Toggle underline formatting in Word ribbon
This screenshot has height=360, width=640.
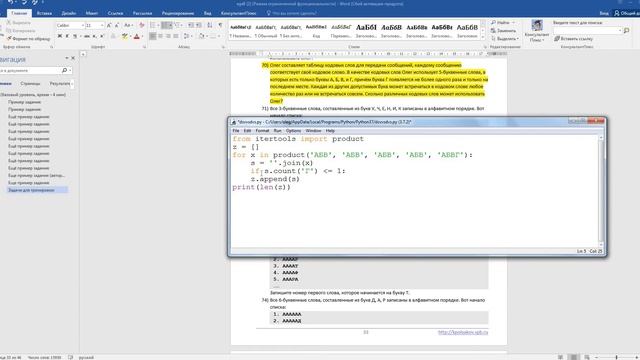[x=75, y=36]
